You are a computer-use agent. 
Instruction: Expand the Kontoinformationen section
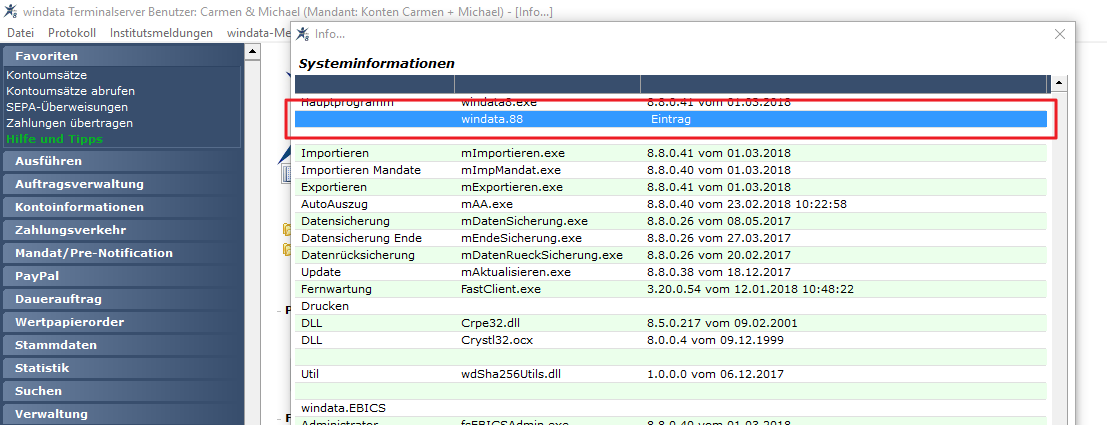[121, 207]
